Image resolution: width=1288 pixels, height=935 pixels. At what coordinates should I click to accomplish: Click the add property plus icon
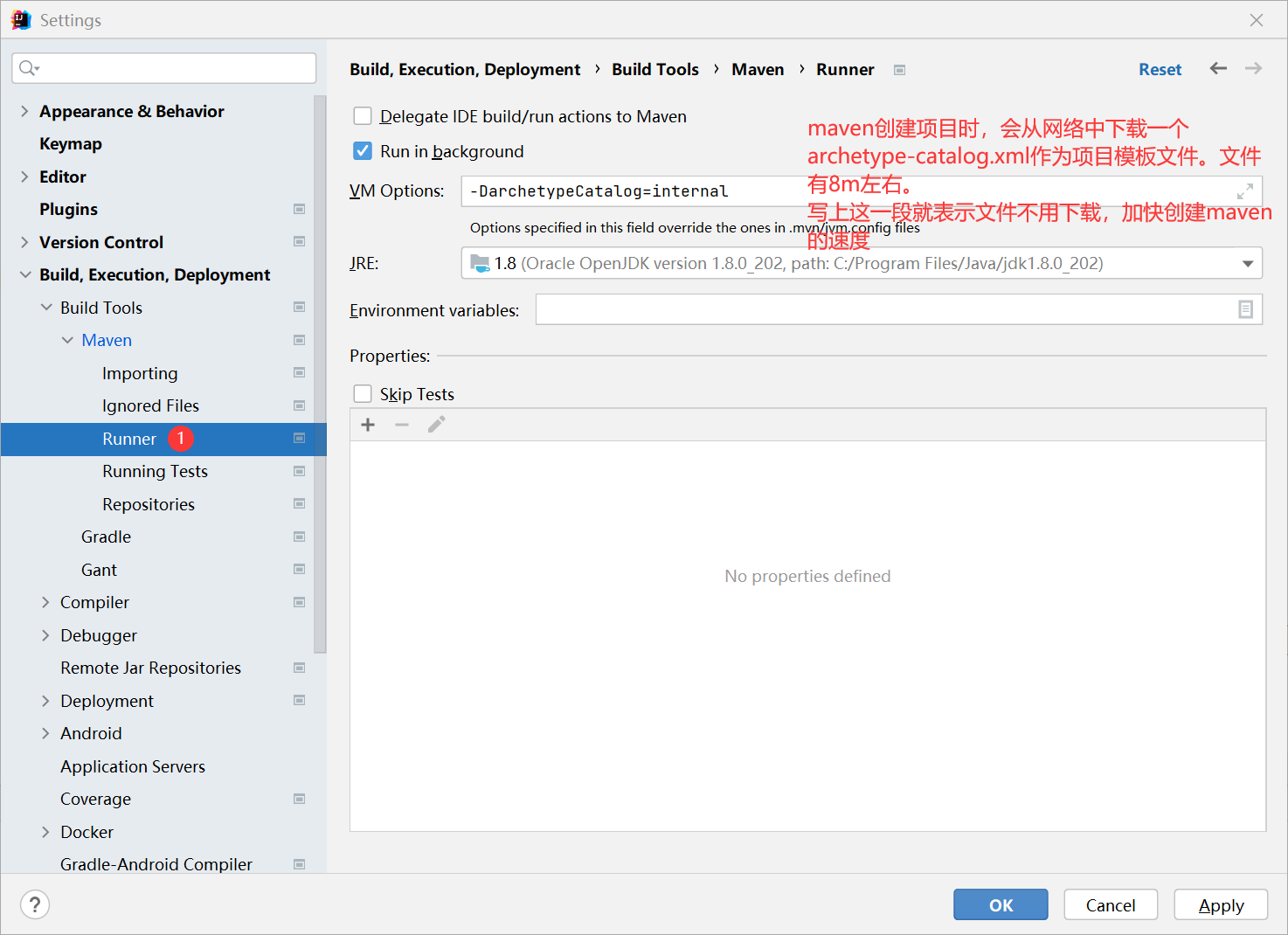pyautogui.click(x=368, y=425)
